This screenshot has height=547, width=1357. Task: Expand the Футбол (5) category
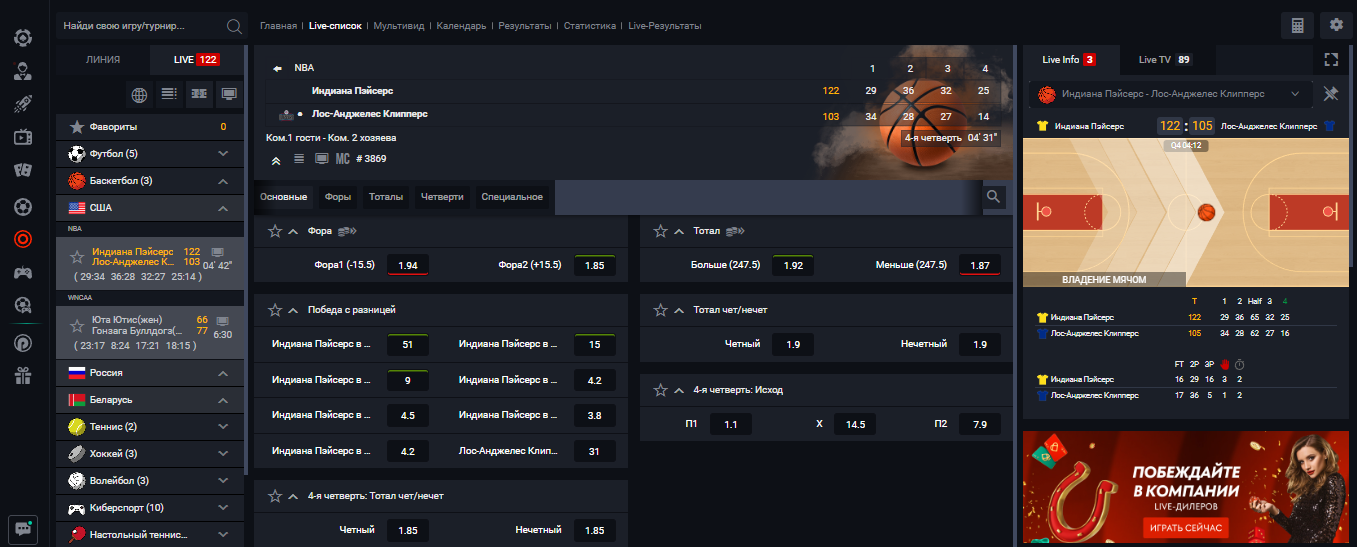223,154
